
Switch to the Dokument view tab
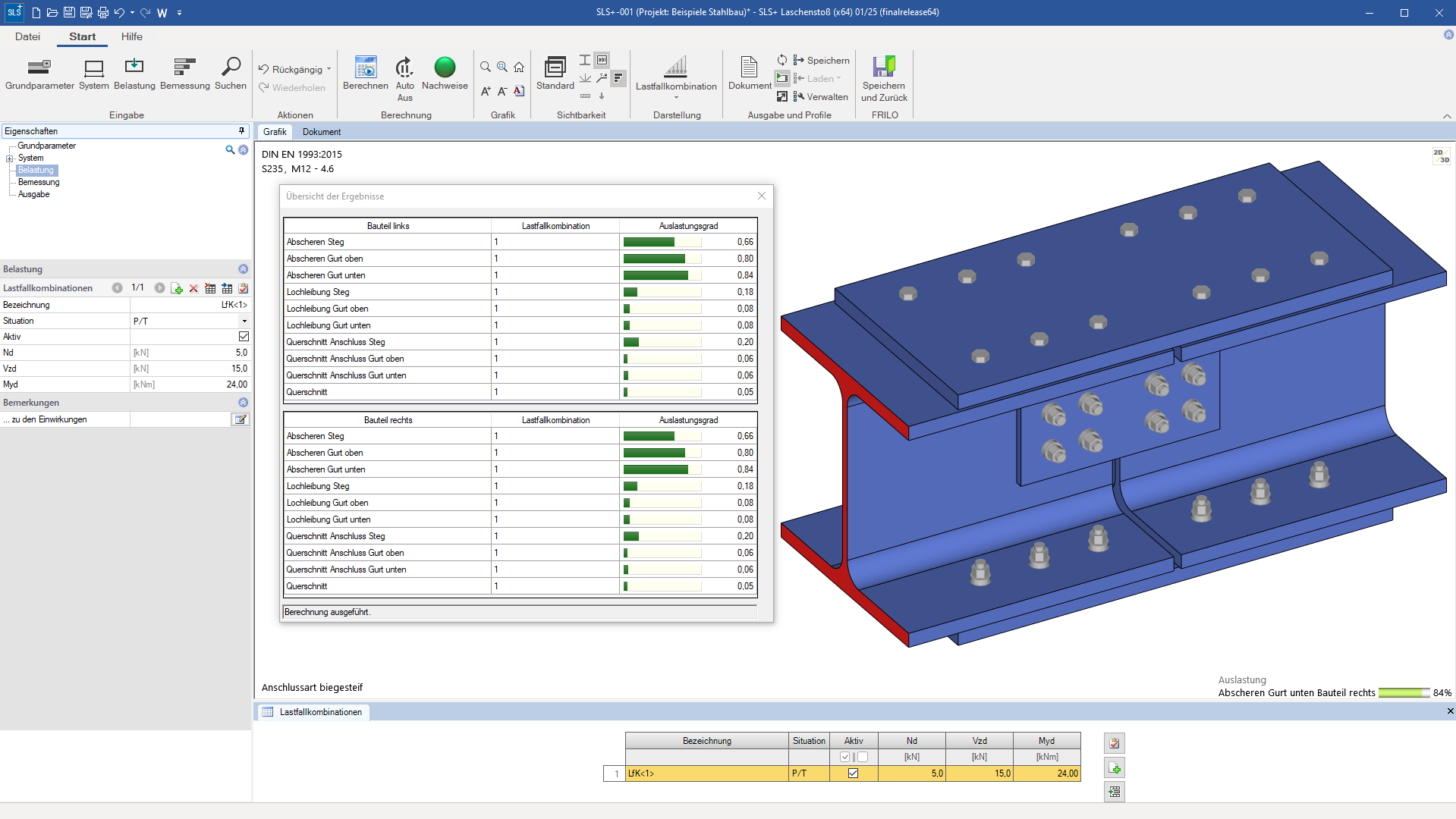click(322, 131)
